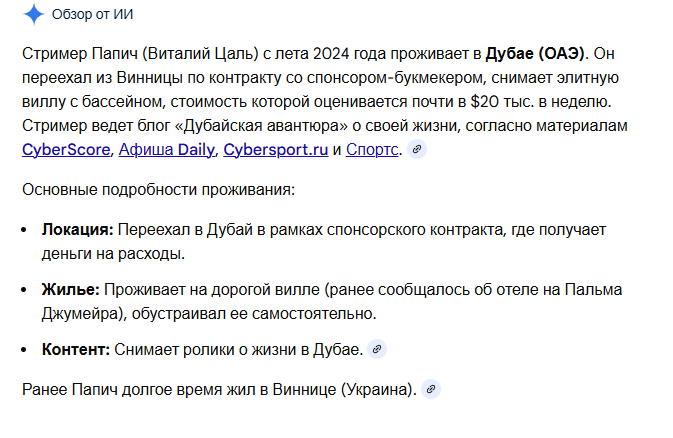Image resolution: width=673 pixels, height=438 pixels.
Task: Follow the Cybersport.ru link
Action: (275, 150)
